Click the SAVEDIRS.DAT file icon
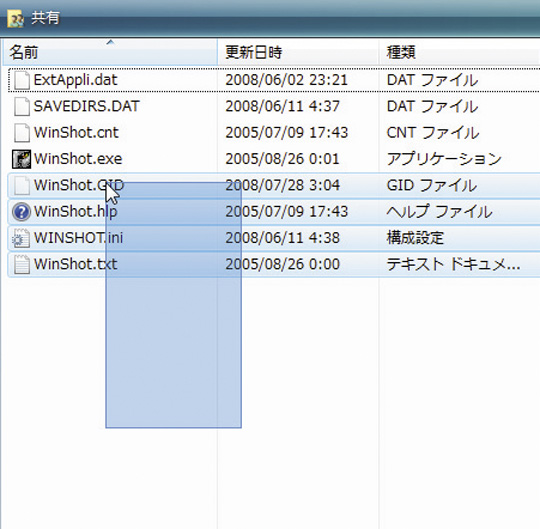540x529 pixels. coord(22,106)
